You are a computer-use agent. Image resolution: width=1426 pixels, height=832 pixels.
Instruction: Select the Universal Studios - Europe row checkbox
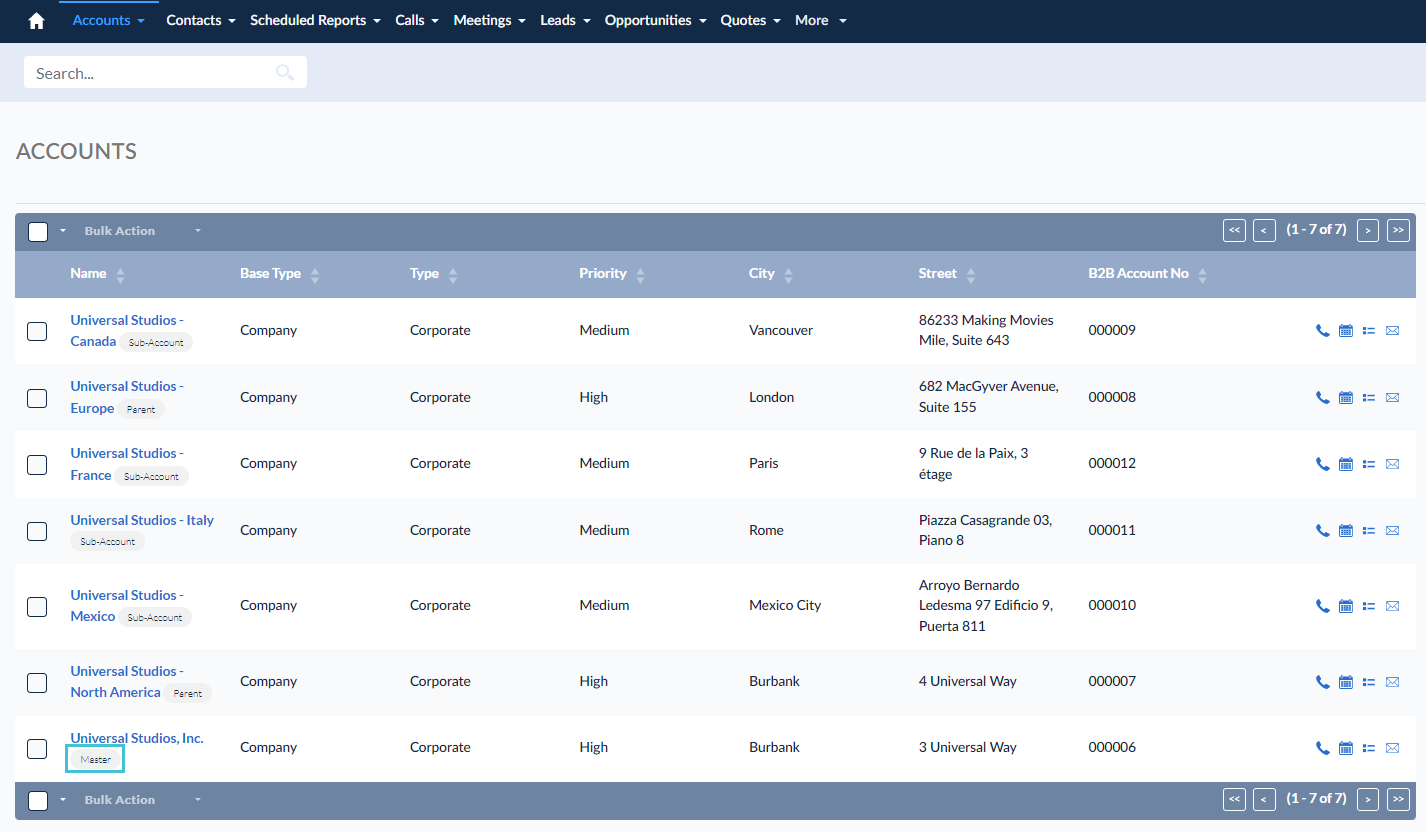click(x=37, y=398)
